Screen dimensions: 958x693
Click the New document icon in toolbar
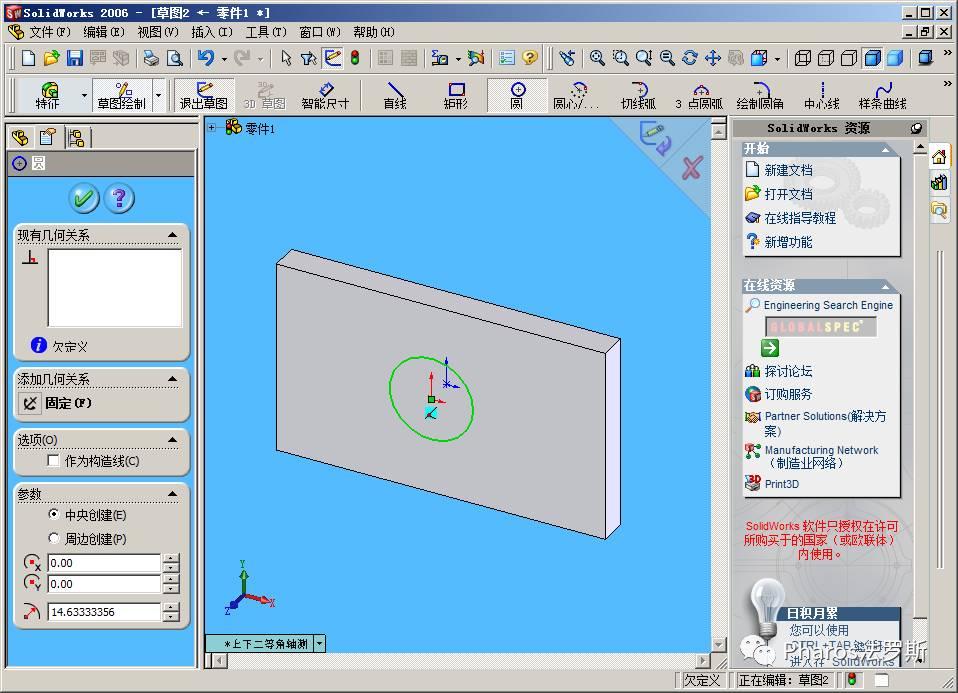point(28,58)
